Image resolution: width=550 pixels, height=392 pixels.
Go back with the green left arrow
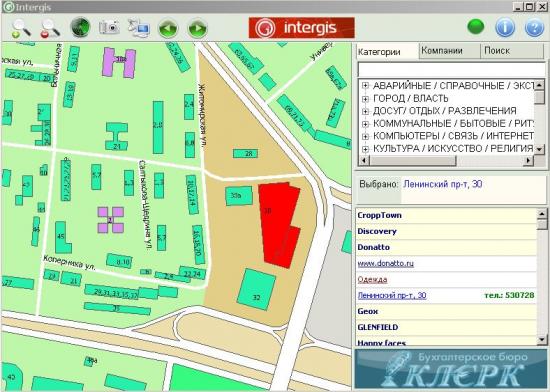(168, 28)
